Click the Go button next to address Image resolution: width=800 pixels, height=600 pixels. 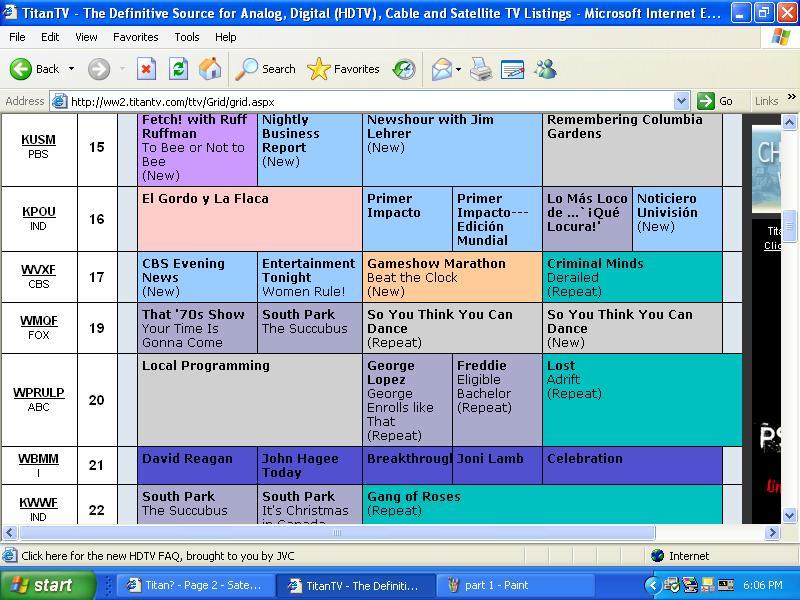tap(715, 101)
